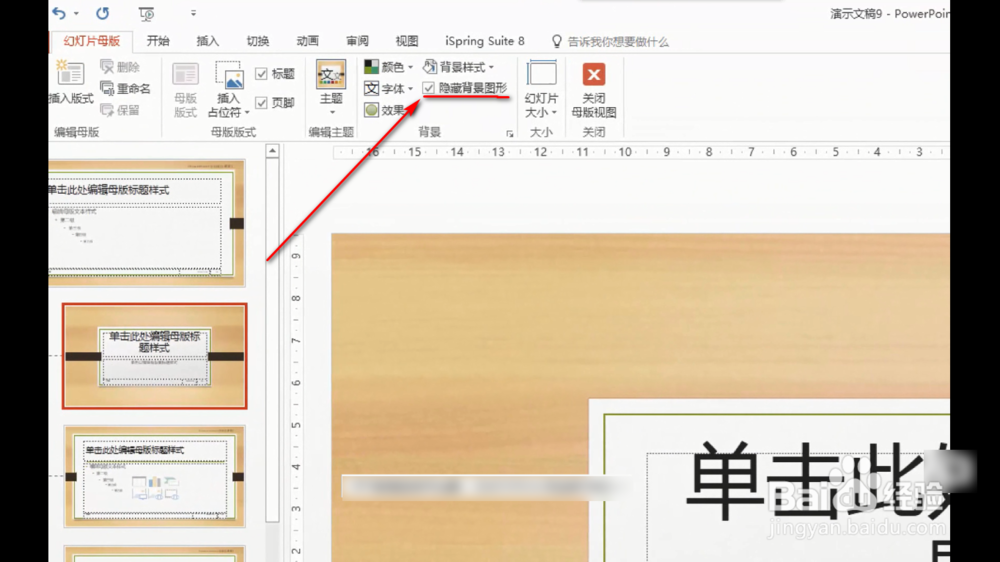Image resolution: width=1000 pixels, height=562 pixels.
Task: Select the highlighted title layout thumbnail
Action: click(154, 356)
